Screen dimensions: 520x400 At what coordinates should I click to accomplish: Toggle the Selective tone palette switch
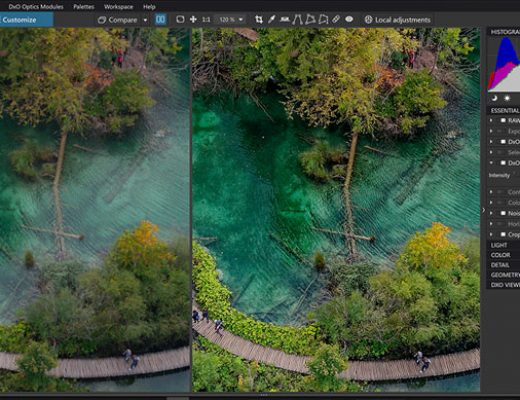click(500, 152)
